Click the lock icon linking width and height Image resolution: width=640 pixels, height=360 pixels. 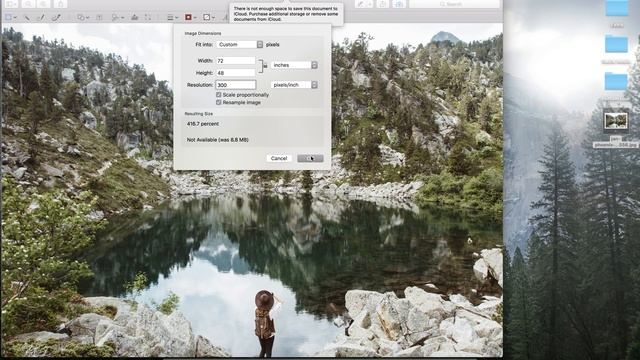pos(265,66)
